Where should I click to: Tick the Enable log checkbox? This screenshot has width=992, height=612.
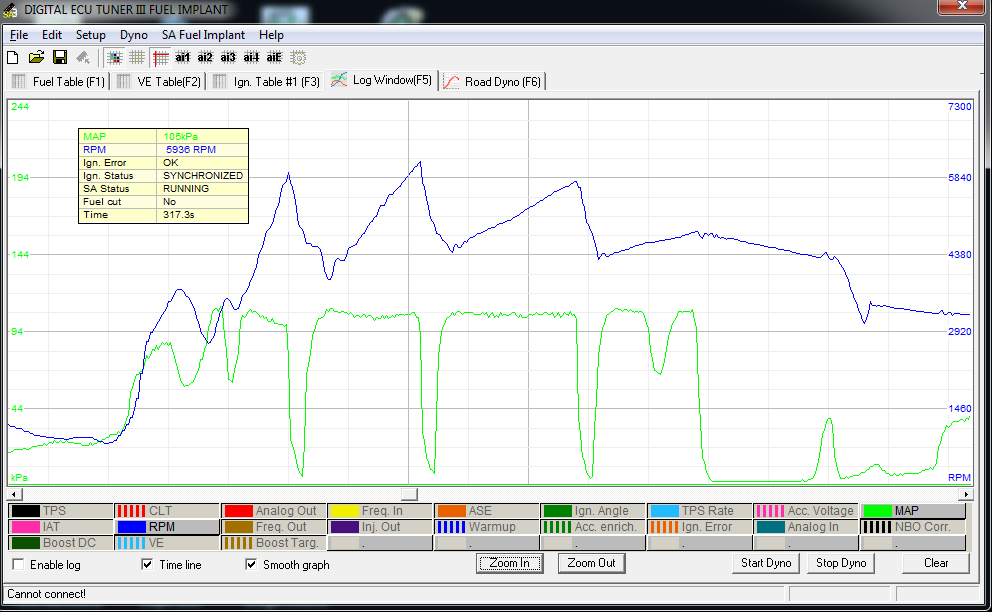[18, 565]
